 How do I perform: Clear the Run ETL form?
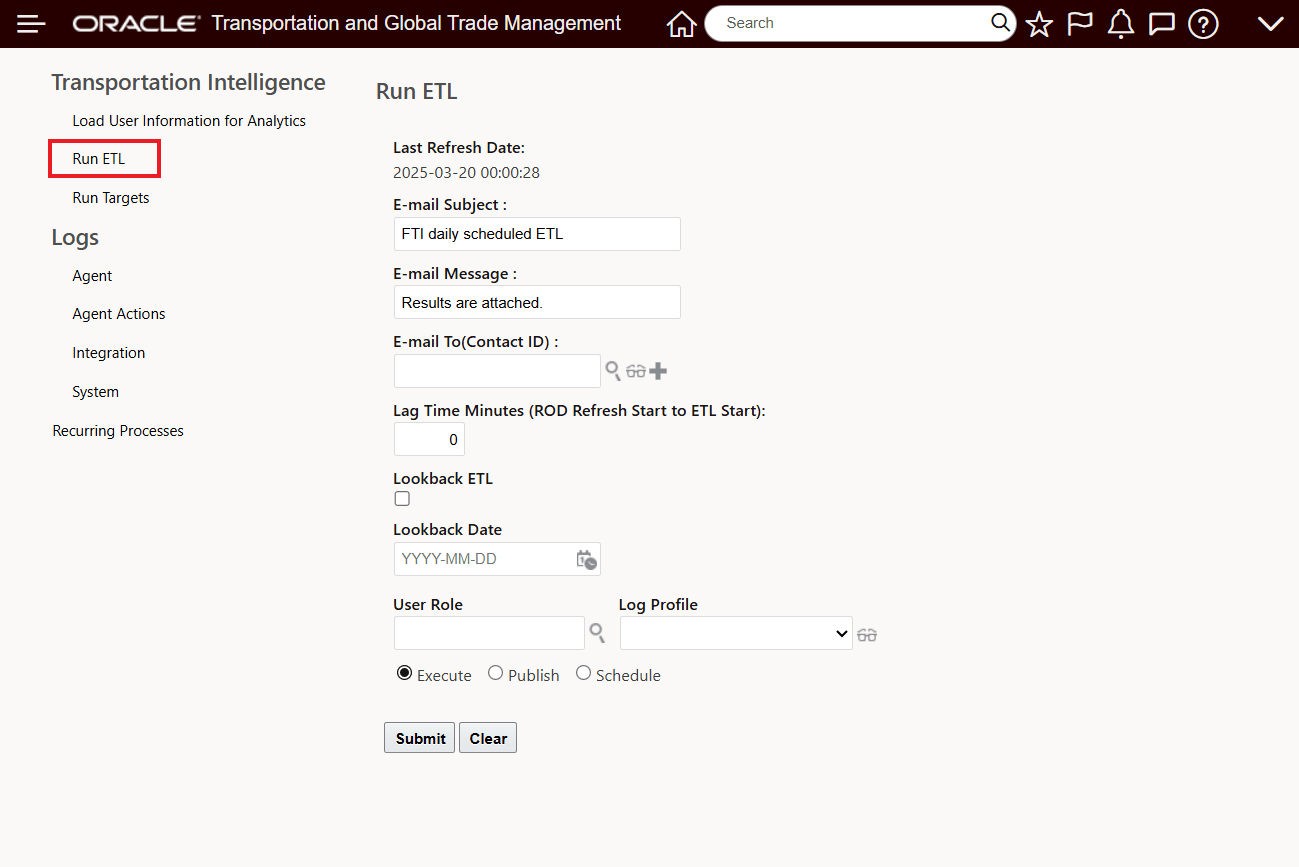(488, 738)
